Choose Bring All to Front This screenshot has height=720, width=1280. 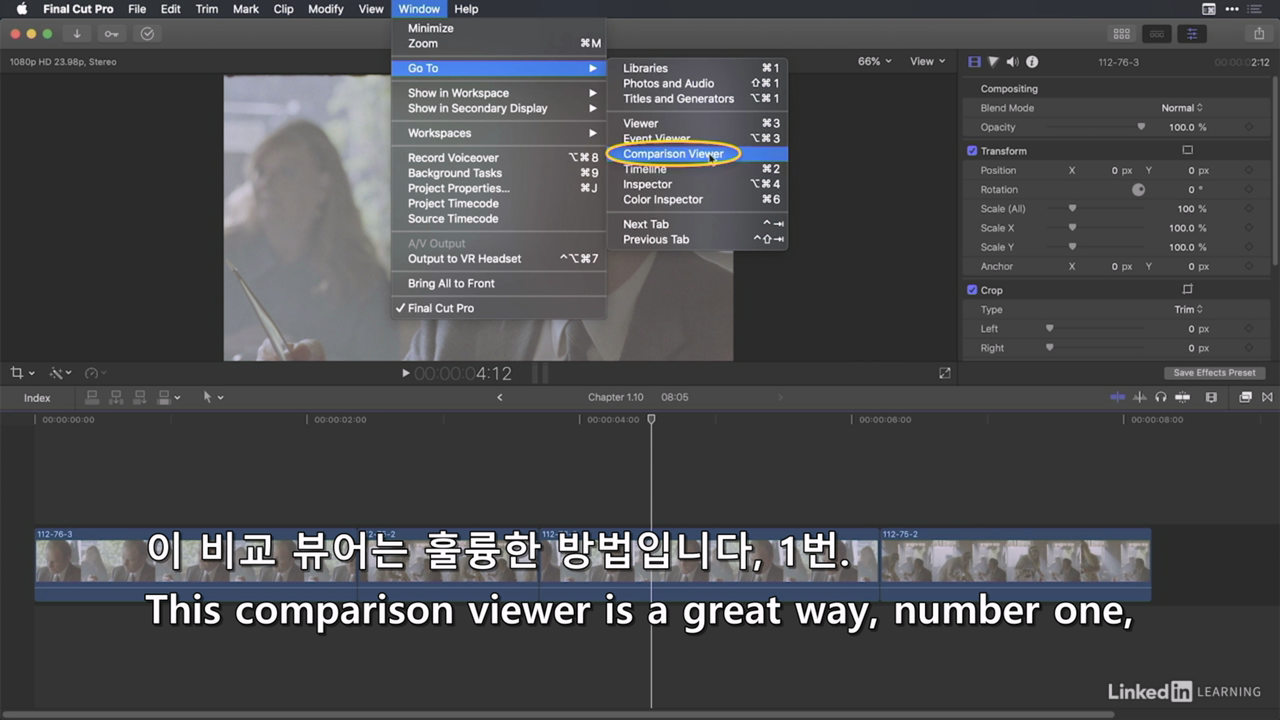coord(499,284)
